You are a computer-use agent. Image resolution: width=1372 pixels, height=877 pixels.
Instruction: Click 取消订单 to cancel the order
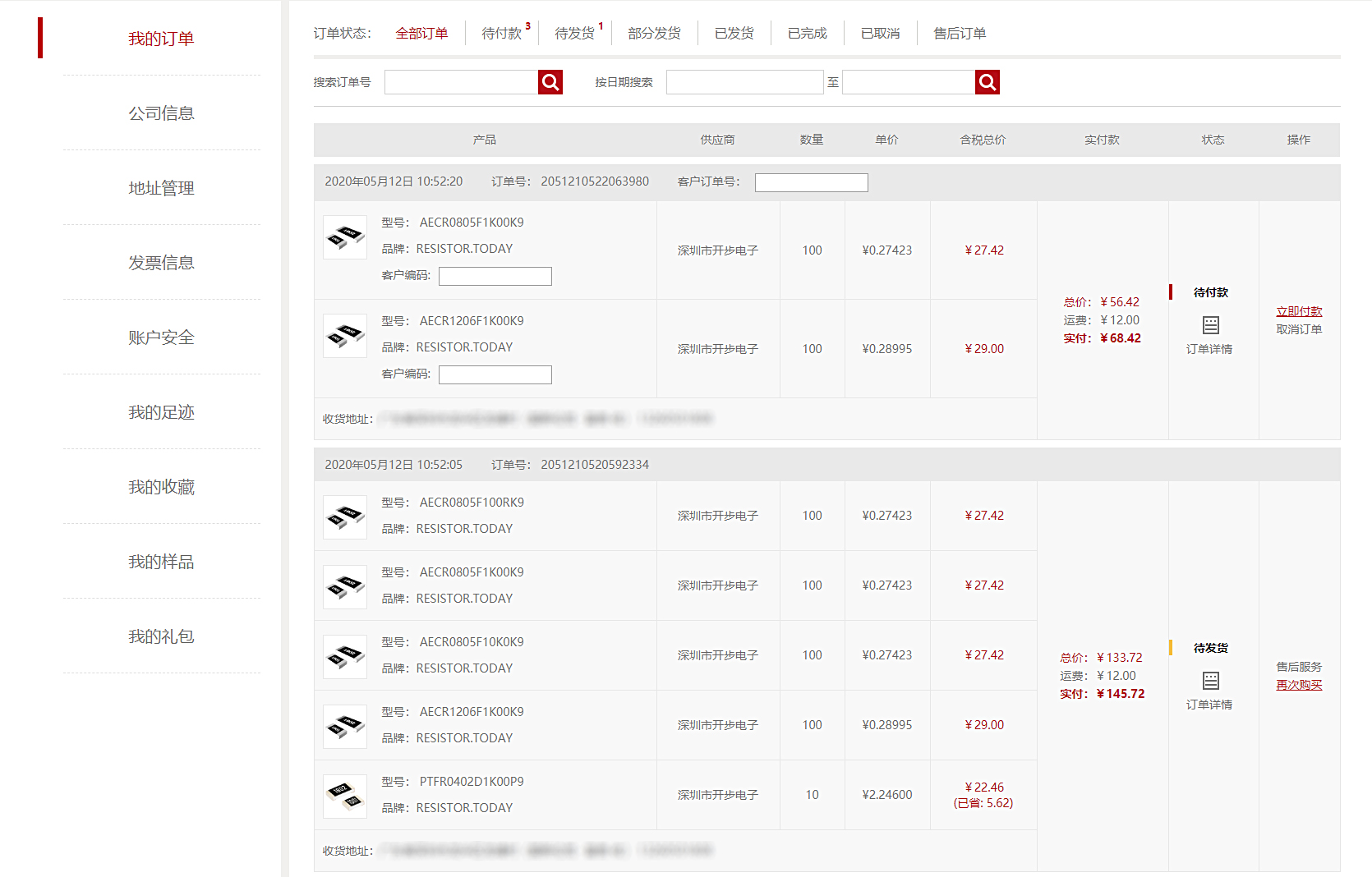pos(1299,329)
